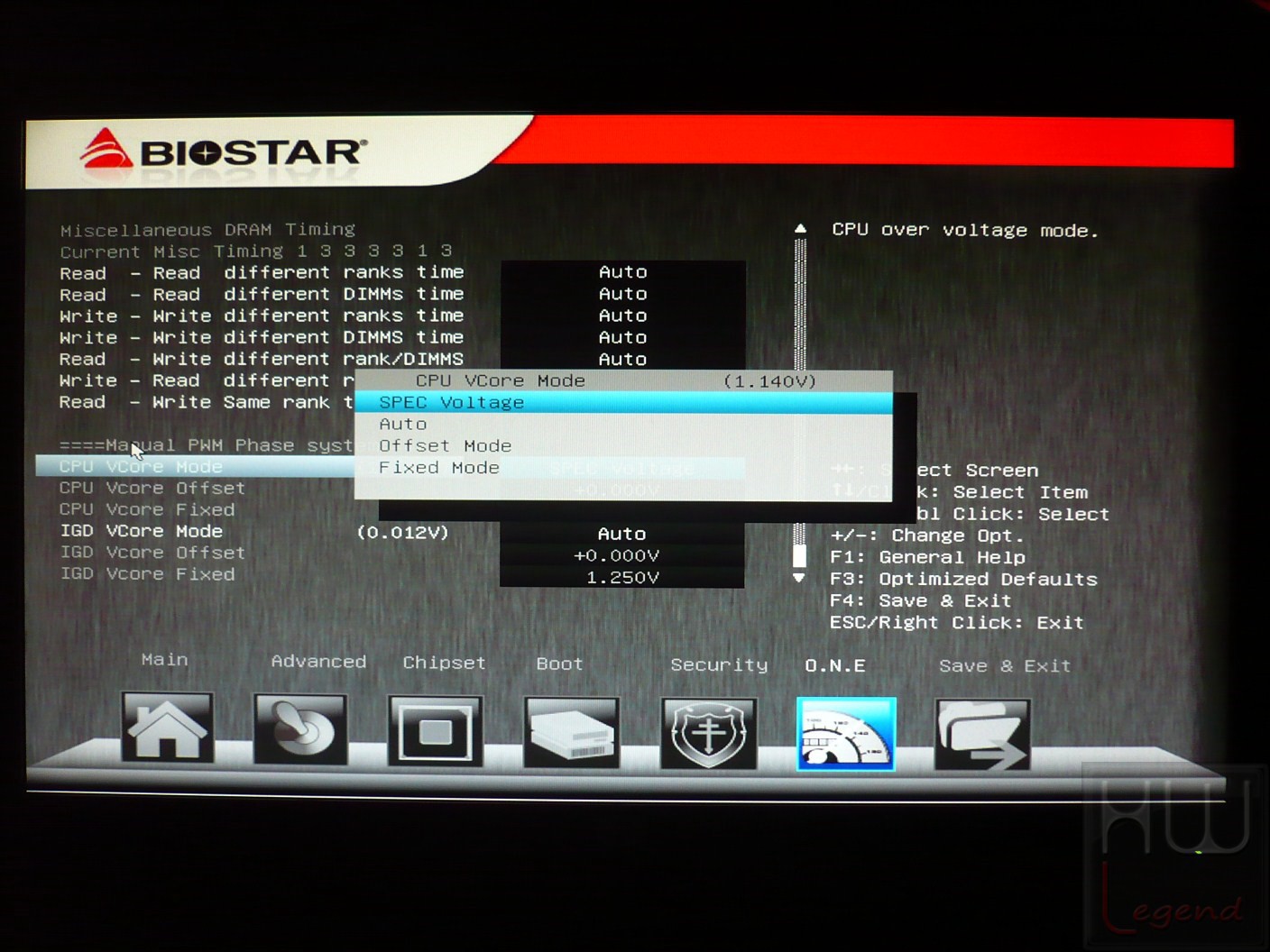Open the Boot drive icon
Screen dimensions: 1270x952
[x=571, y=732]
